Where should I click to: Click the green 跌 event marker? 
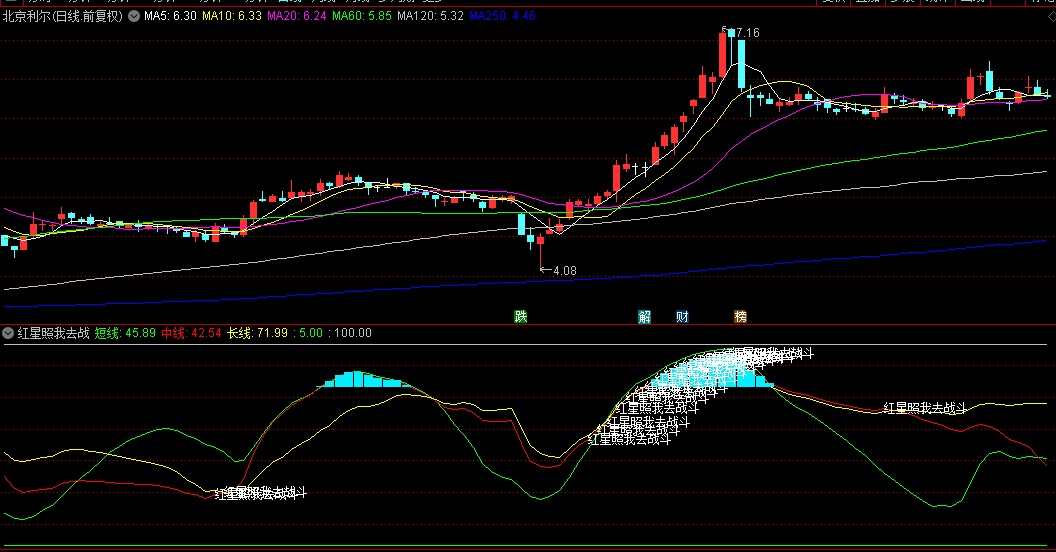[521, 316]
